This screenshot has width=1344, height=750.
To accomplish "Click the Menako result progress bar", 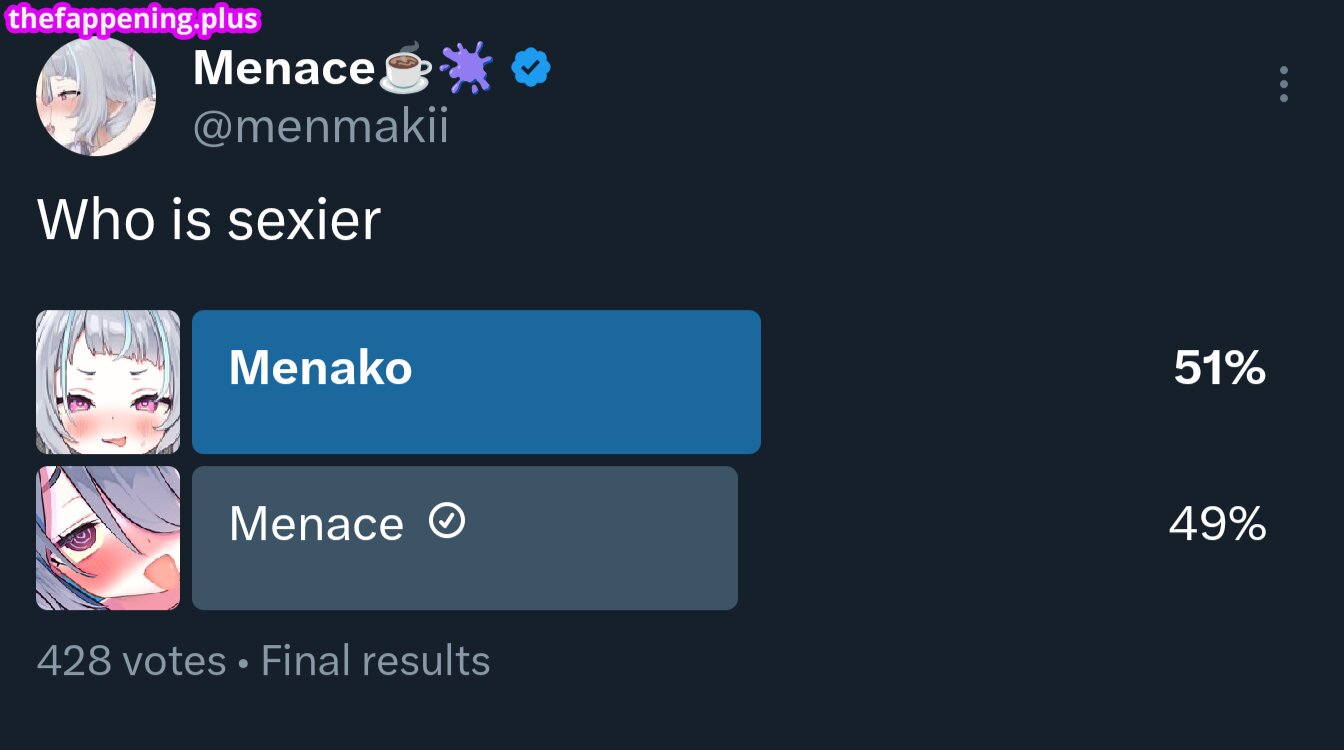I will (x=476, y=381).
